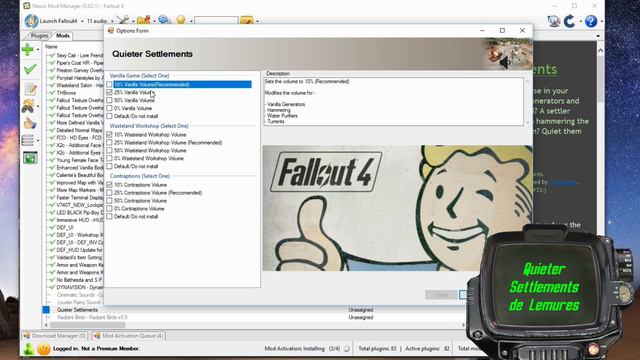
Task: Check Default/Do not install under Contraptions
Action: pos(109,216)
